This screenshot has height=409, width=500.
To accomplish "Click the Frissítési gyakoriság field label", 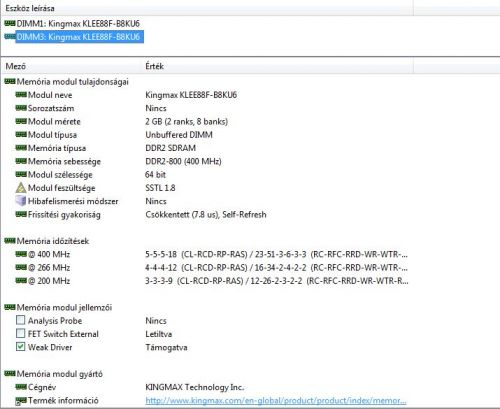I will [64, 215].
